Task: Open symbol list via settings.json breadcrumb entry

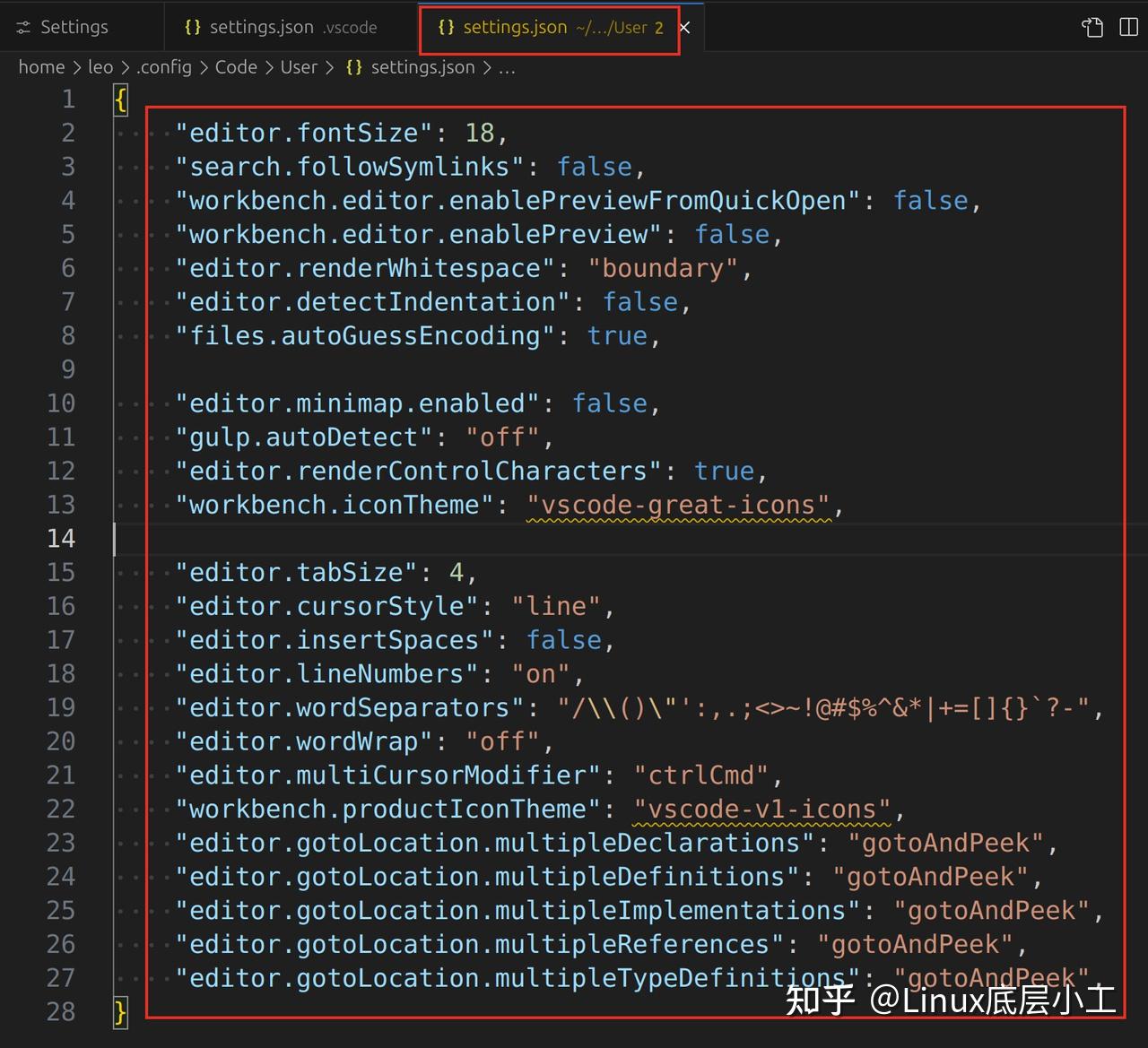Action: pos(422,66)
